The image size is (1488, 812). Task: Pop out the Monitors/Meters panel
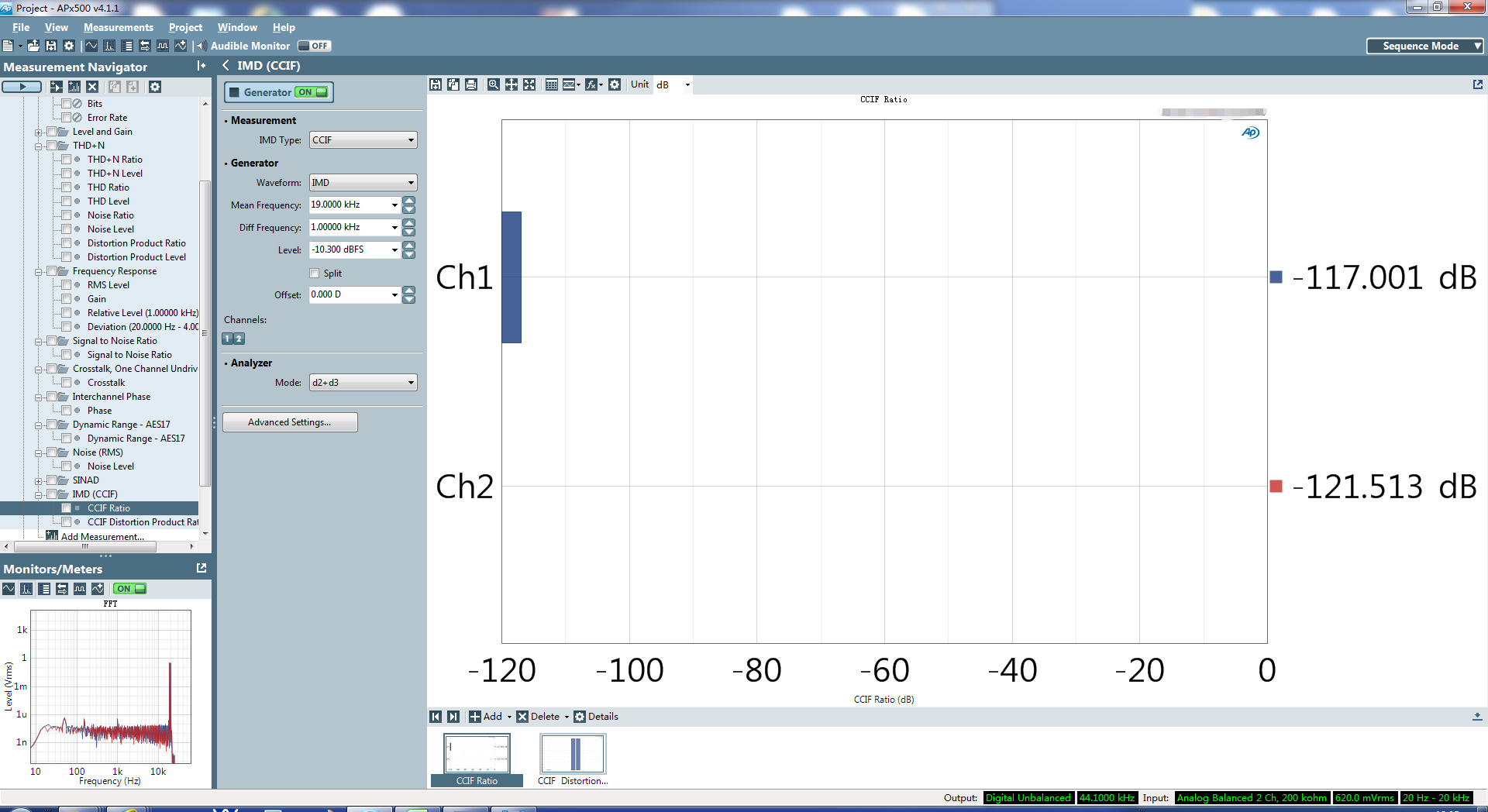coord(201,568)
